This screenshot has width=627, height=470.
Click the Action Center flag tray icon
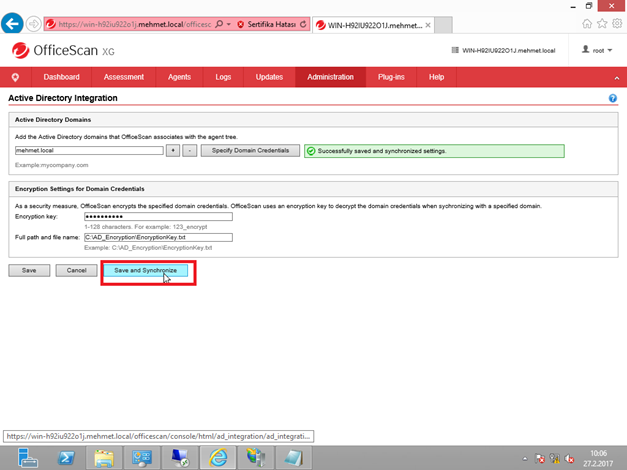click(540, 459)
